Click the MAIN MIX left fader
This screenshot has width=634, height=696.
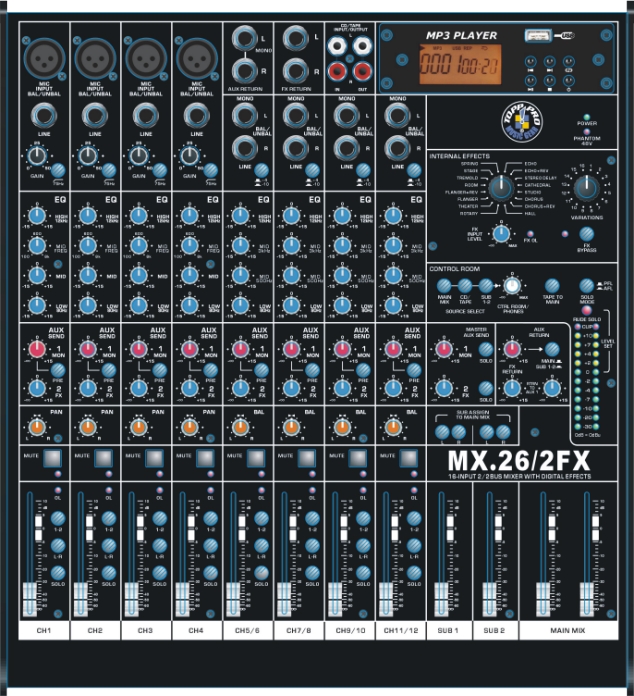pos(543,599)
